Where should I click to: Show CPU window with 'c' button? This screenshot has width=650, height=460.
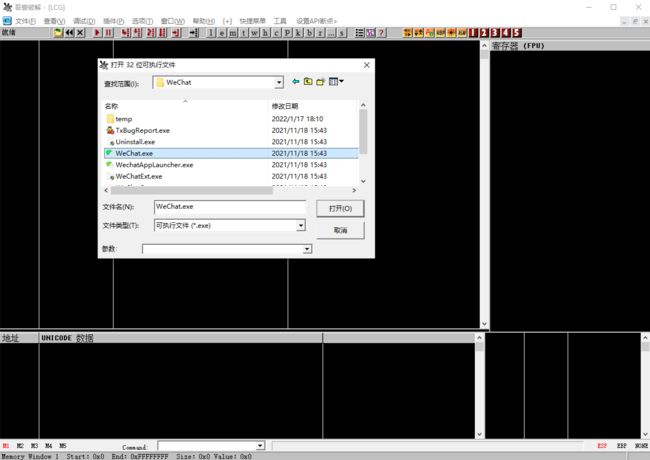click(276, 33)
